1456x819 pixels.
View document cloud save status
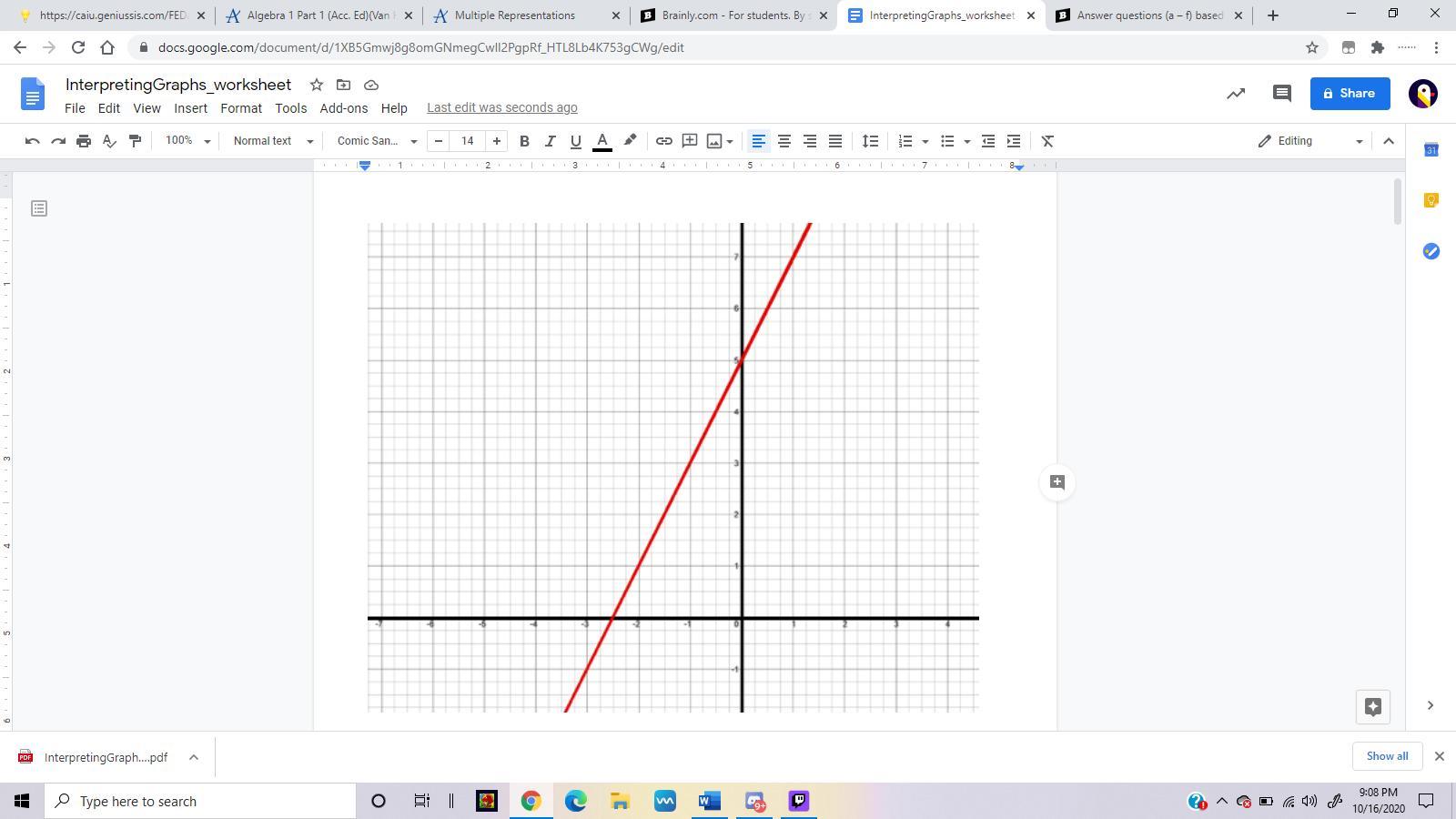[x=371, y=85]
